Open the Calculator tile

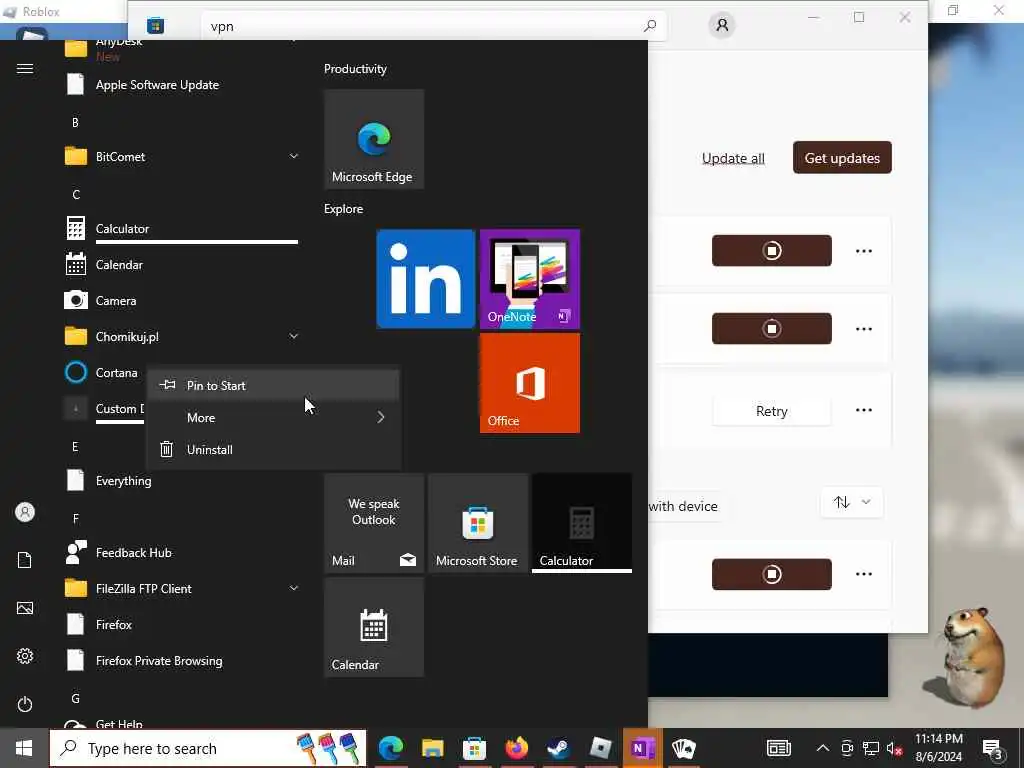point(582,523)
